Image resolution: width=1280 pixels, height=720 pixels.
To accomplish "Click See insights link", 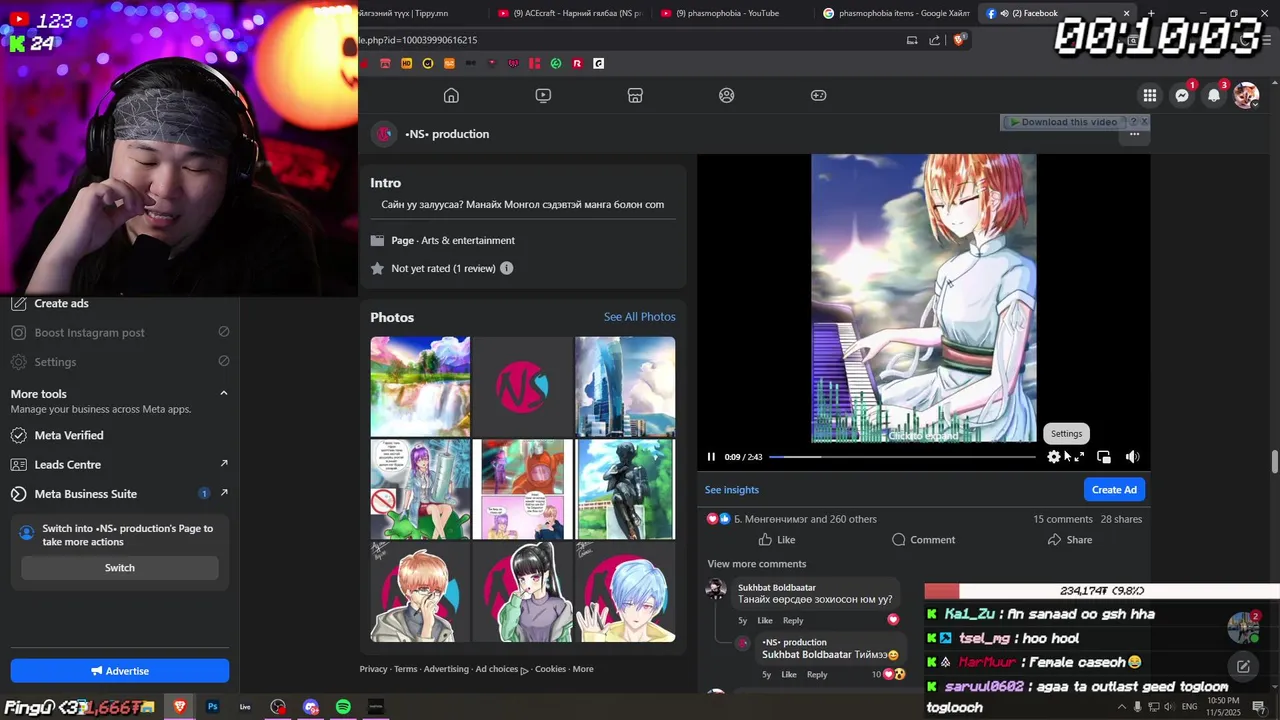I will [x=732, y=490].
